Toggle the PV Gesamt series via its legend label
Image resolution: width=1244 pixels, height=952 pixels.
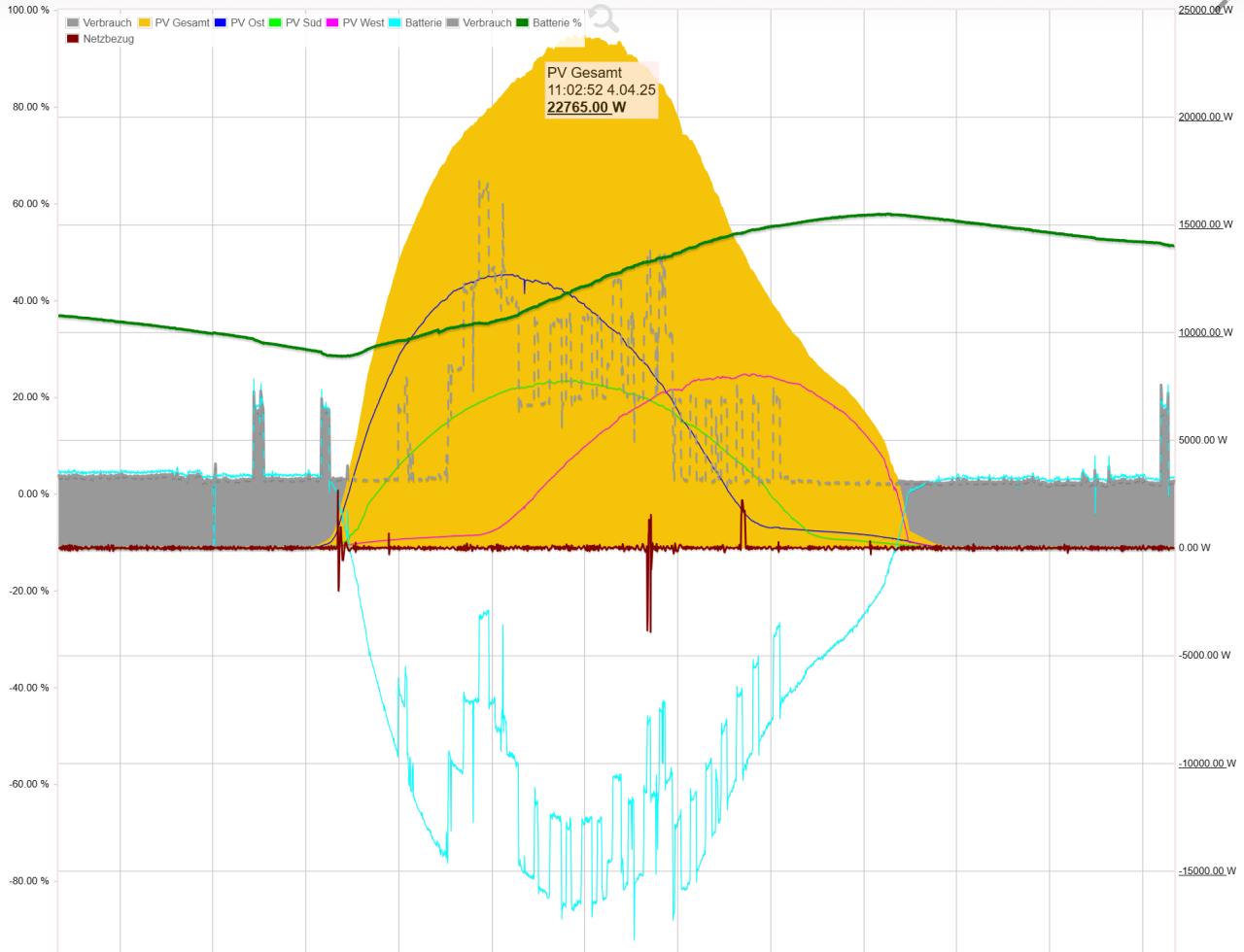[182, 23]
